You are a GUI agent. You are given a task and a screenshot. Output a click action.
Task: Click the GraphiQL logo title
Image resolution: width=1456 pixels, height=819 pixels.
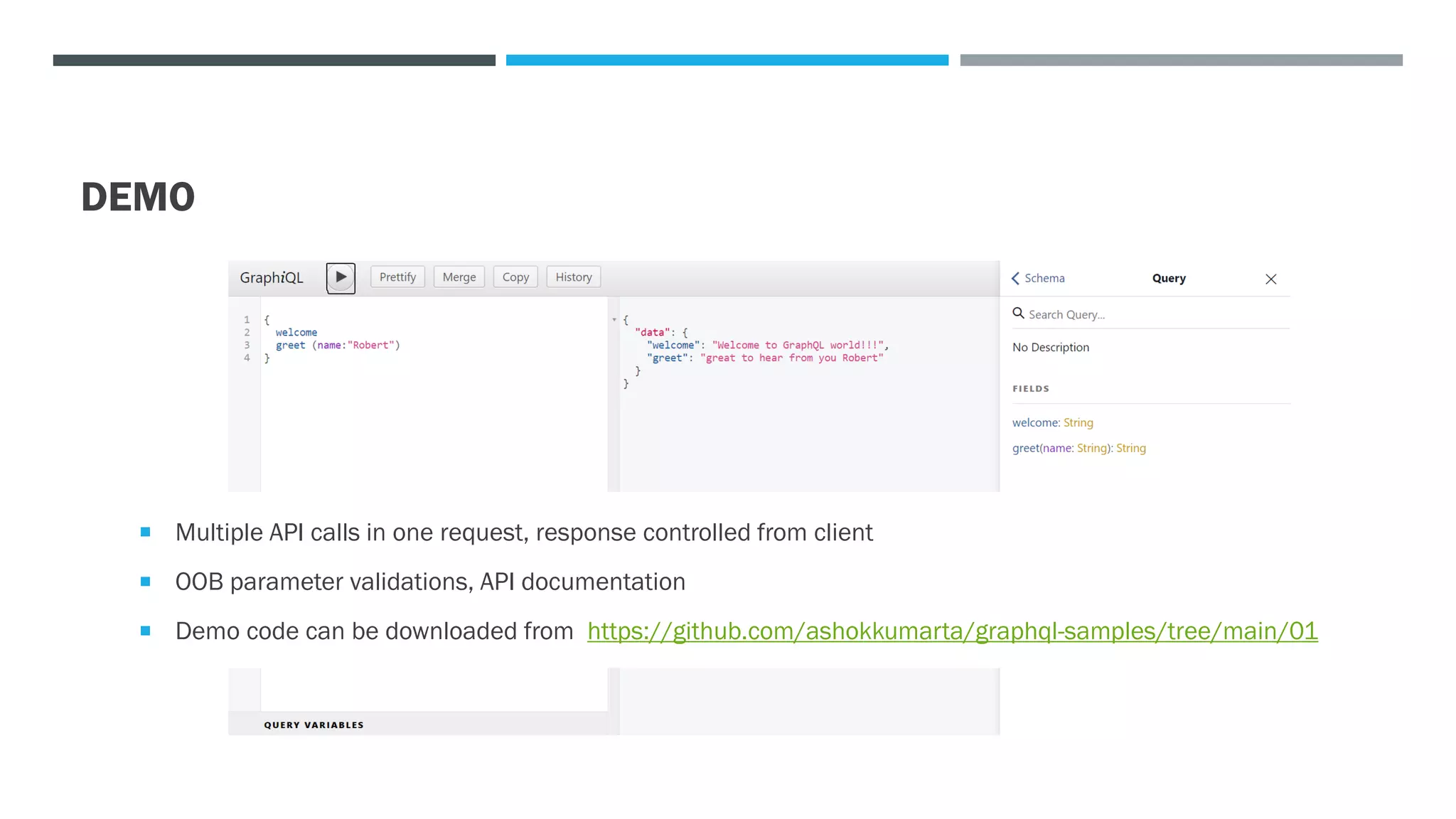[271, 278]
